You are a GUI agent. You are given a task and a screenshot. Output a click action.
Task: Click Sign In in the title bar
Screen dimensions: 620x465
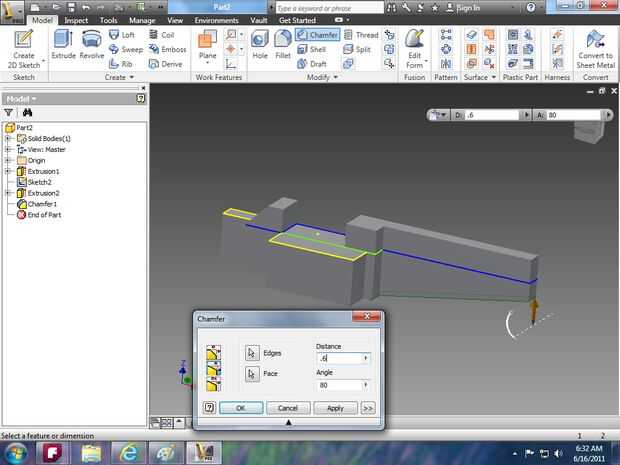coord(463,8)
